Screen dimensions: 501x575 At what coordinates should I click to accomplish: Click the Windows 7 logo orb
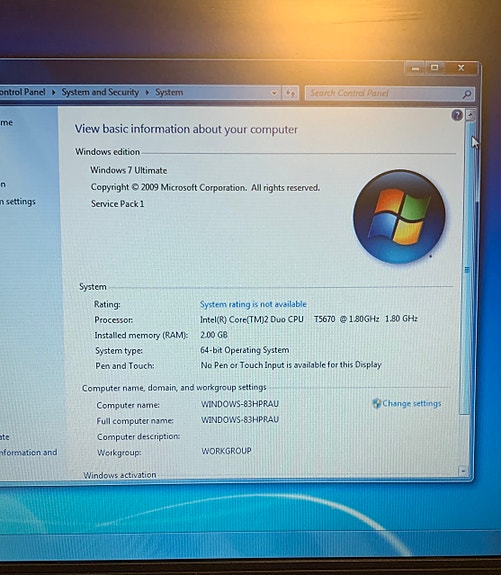point(399,216)
